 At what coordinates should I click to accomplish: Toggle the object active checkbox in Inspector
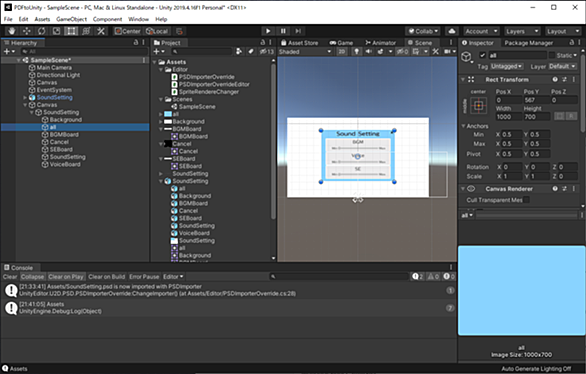tap(482, 55)
